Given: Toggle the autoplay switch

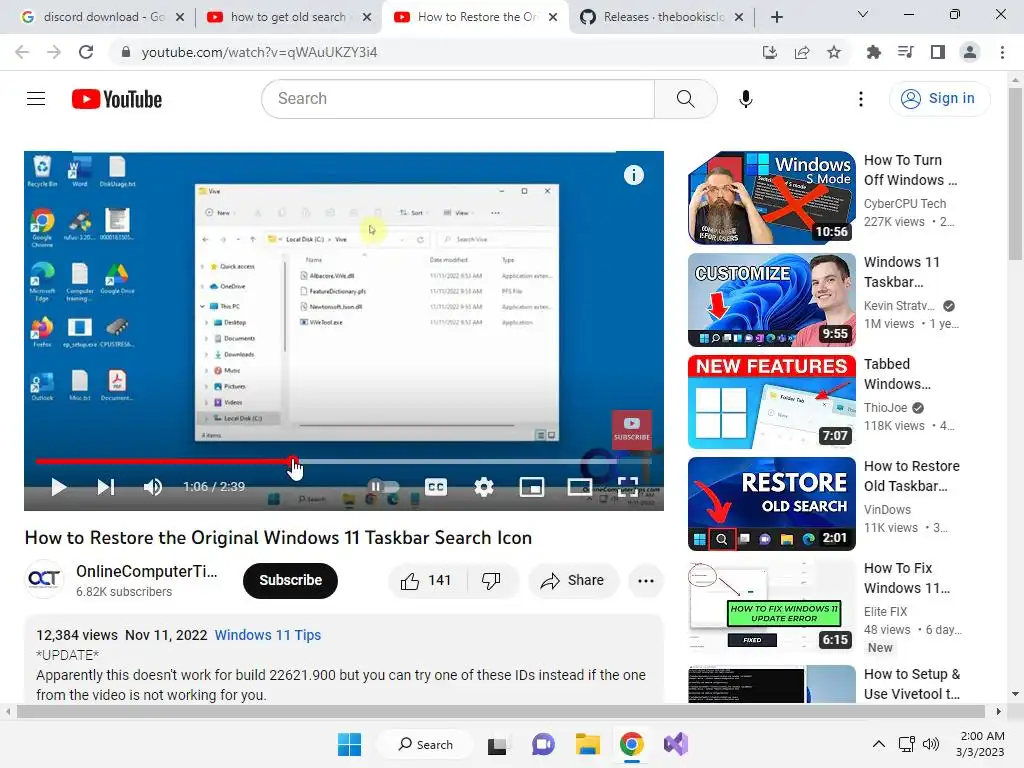Looking at the screenshot, I should [384, 487].
